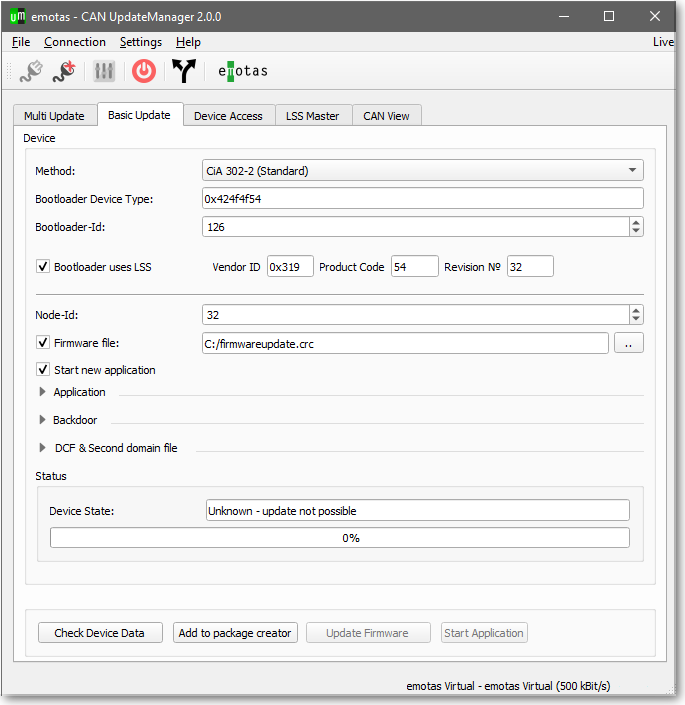Viewport: 685px width, 705px height.
Task: Click the browse button next to firmware file
Action: (628, 343)
